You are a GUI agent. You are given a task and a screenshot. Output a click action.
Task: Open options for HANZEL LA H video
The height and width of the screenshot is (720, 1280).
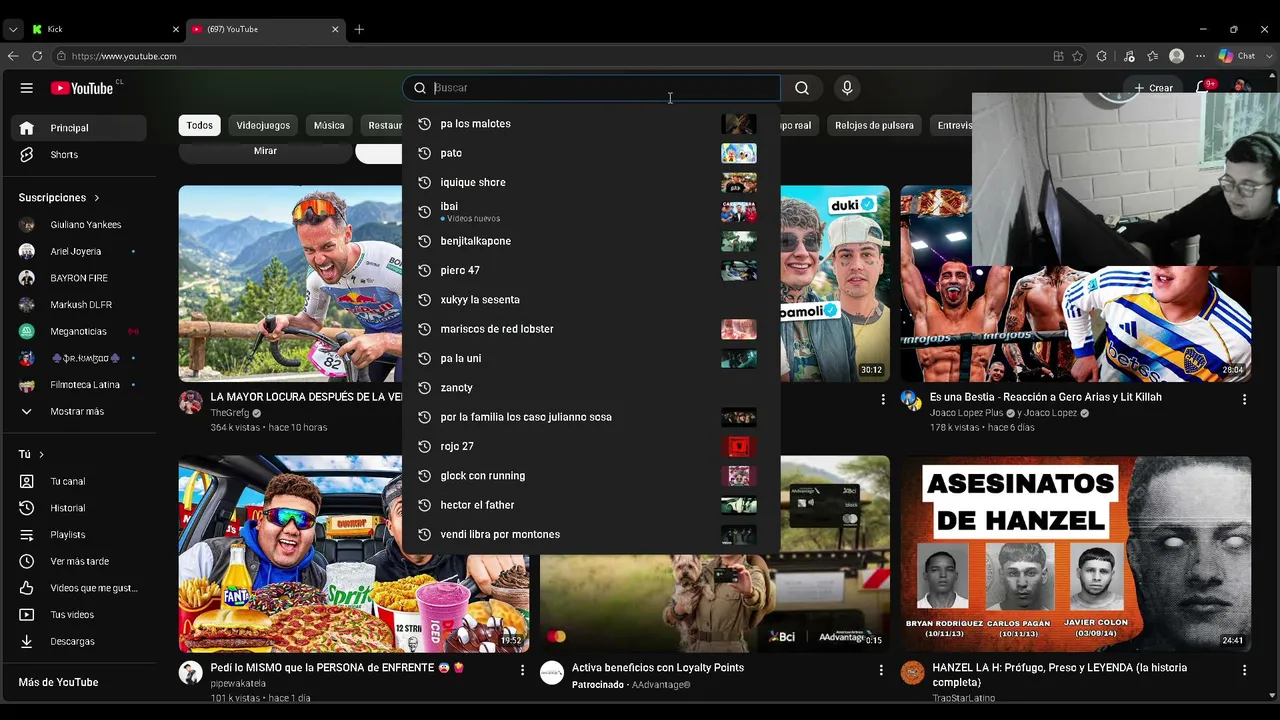pyautogui.click(x=1244, y=670)
